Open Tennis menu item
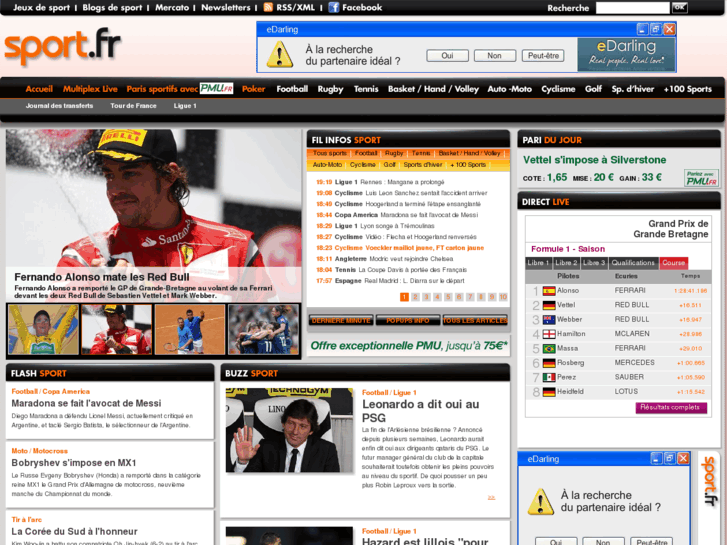 click(x=366, y=89)
